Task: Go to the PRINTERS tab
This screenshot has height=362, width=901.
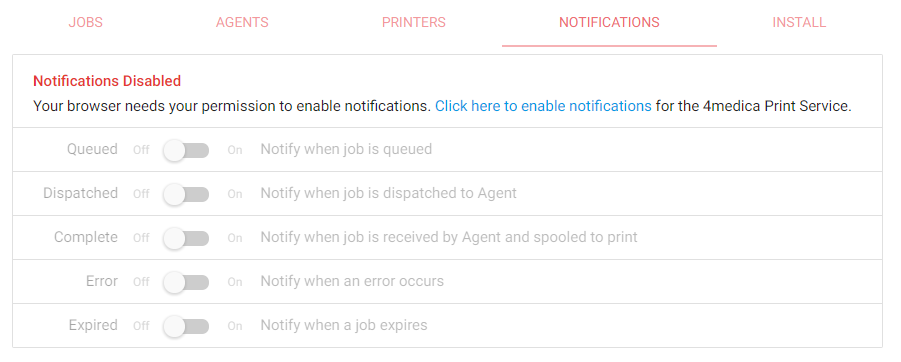Action: click(414, 22)
